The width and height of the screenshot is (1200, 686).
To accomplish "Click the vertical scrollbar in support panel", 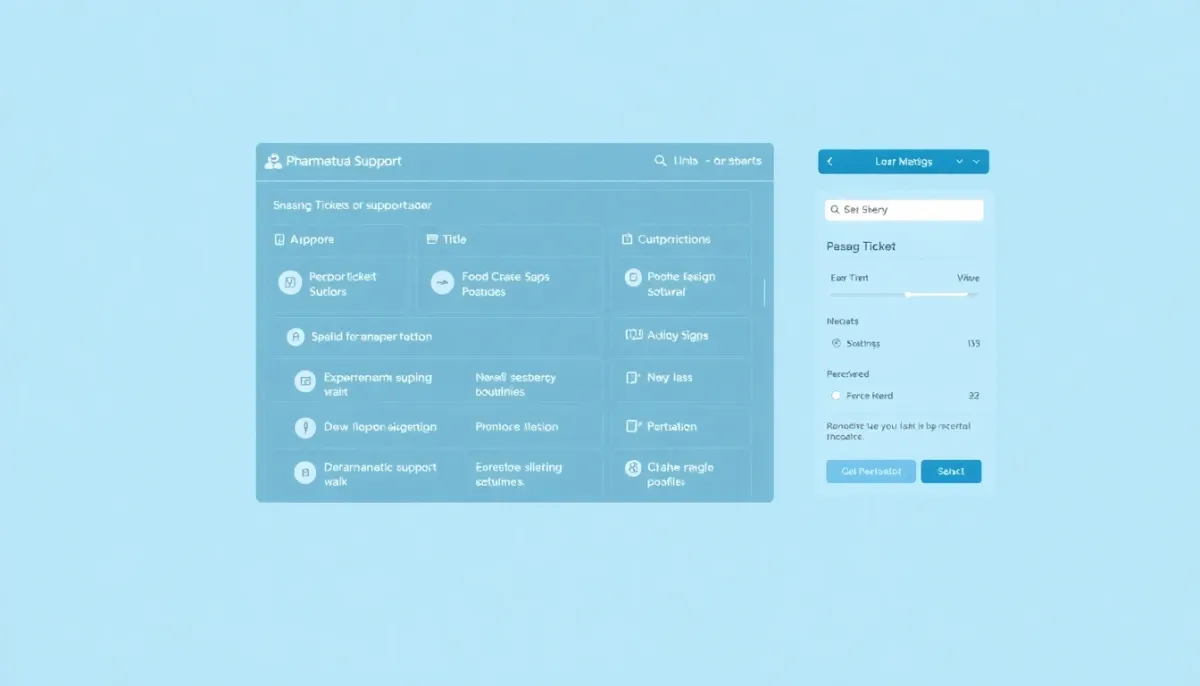I will click(x=765, y=293).
